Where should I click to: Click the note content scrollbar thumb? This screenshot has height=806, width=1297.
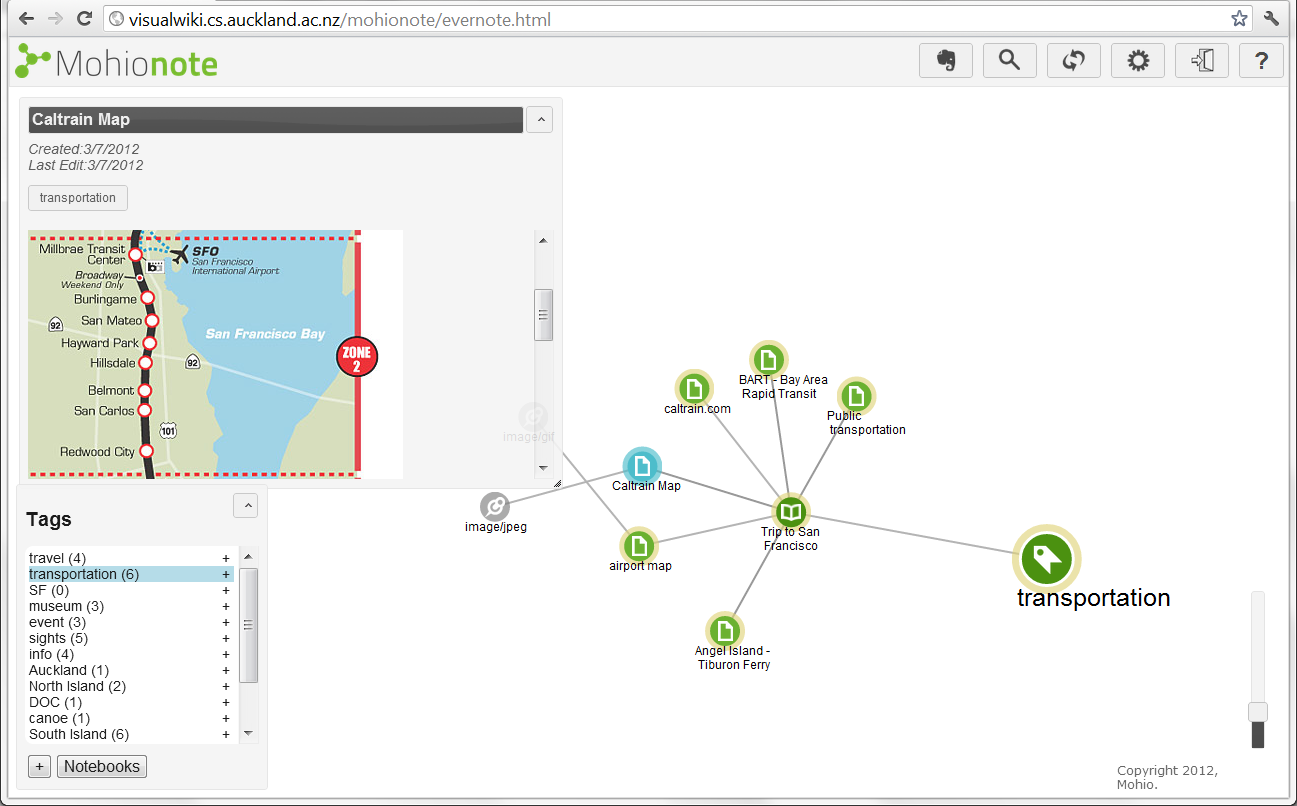pyautogui.click(x=544, y=315)
